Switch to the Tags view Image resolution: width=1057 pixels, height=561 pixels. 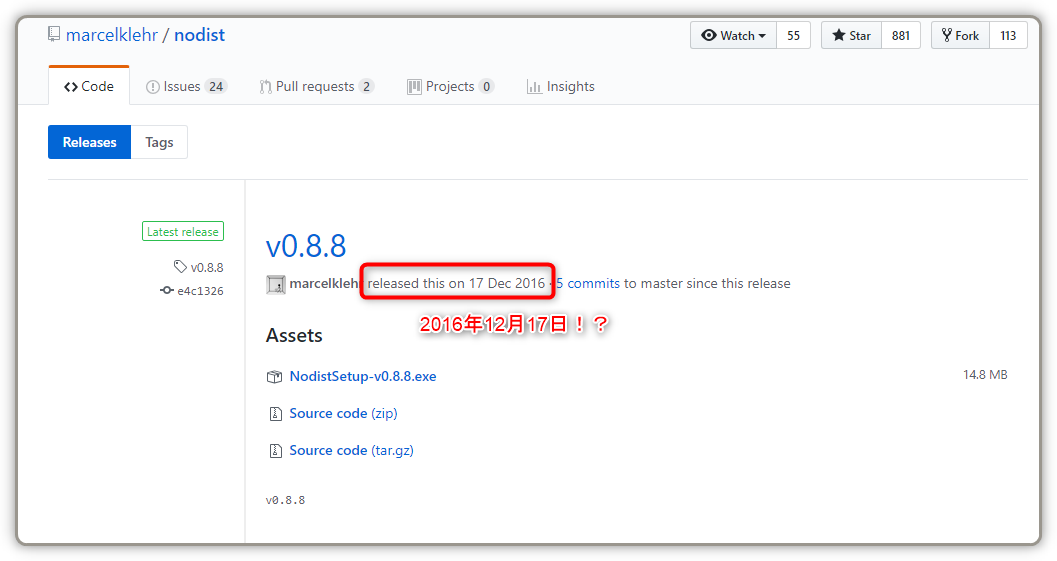[x=159, y=142]
